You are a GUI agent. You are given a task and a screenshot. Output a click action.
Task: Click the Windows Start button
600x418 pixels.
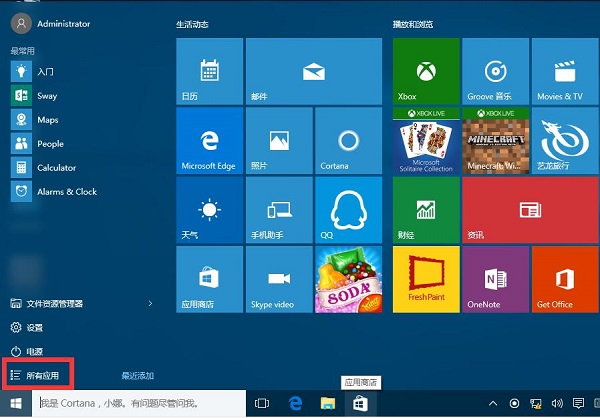(16, 403)
